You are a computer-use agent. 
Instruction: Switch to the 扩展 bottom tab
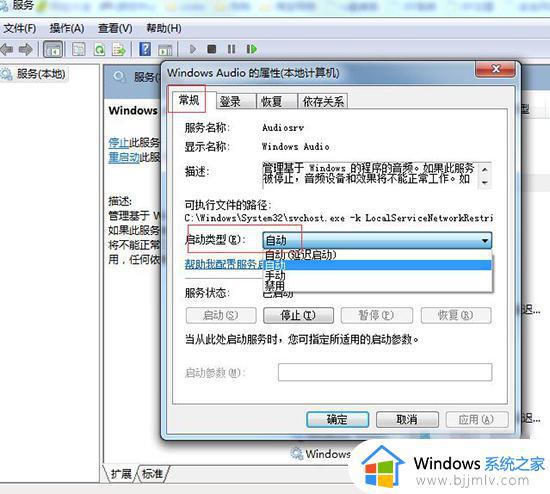(x=121, y=474)
